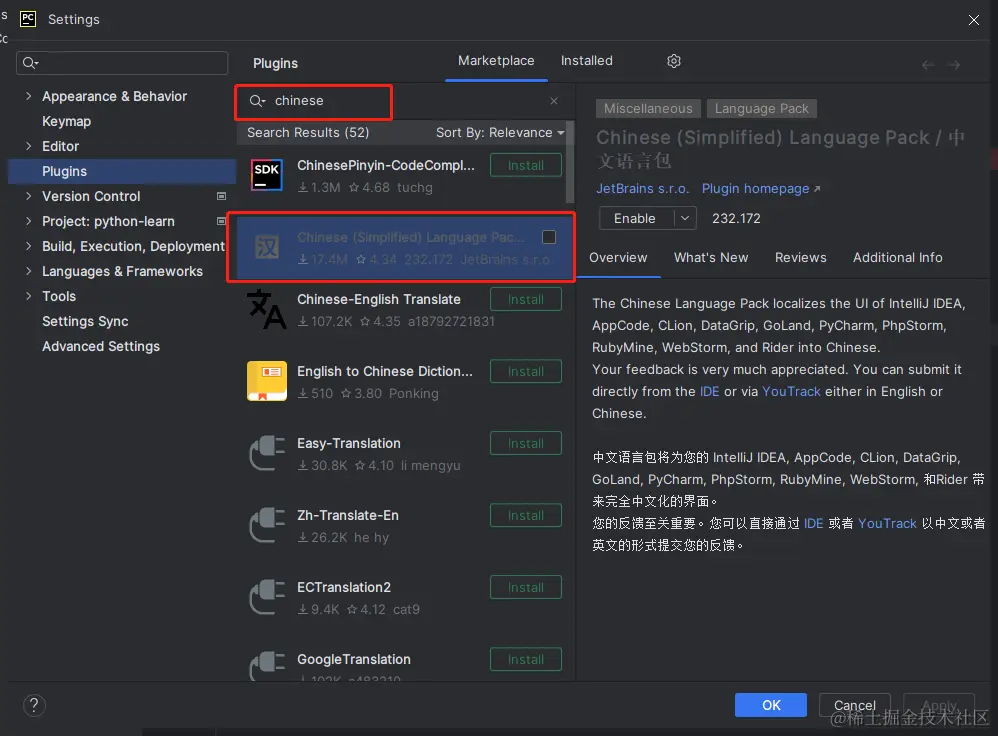Open the Plugin homepage link
Screen dimensions: 998x736
(760, 188)
